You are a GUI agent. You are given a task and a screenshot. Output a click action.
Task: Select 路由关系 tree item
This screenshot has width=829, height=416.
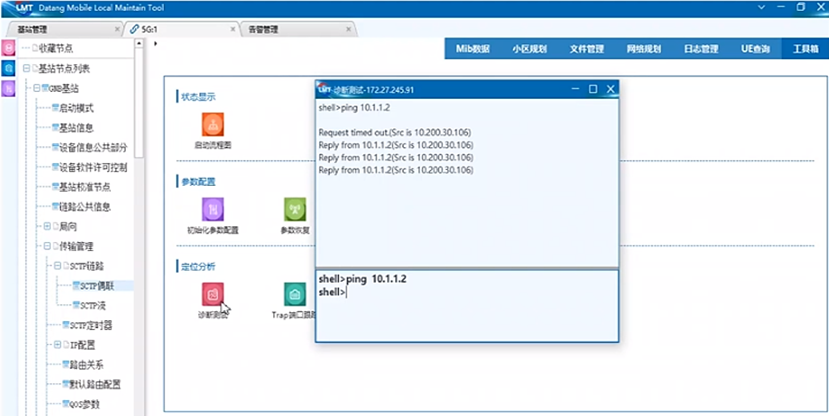(x=86, y=365)
